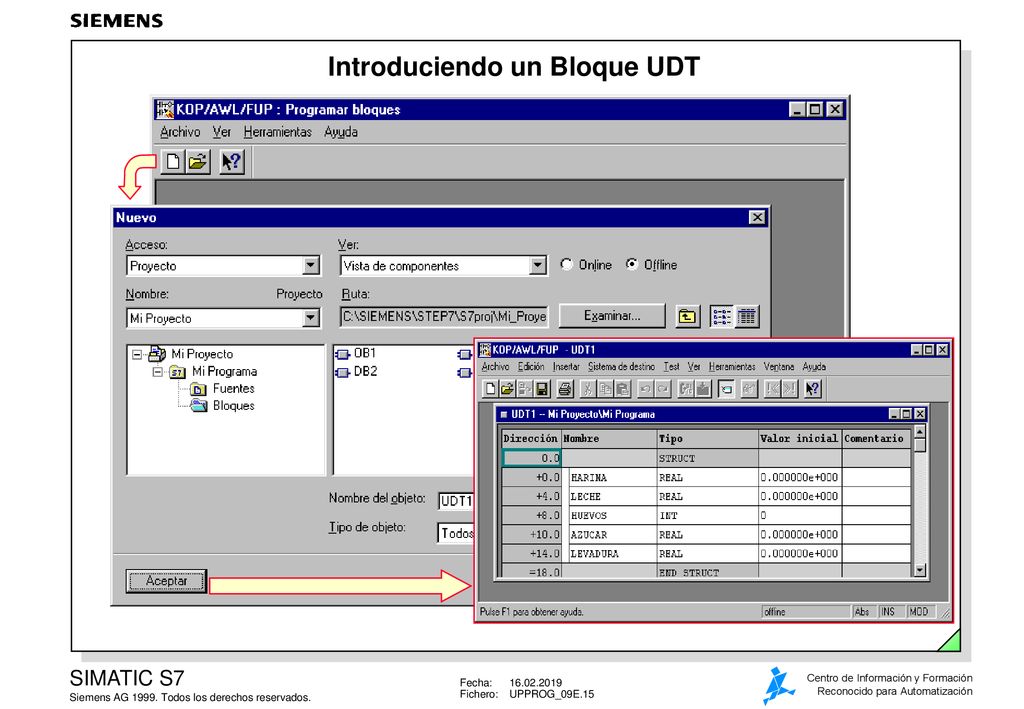Click Open folder icon in Programar bloques toolbar

coord(197,161)
